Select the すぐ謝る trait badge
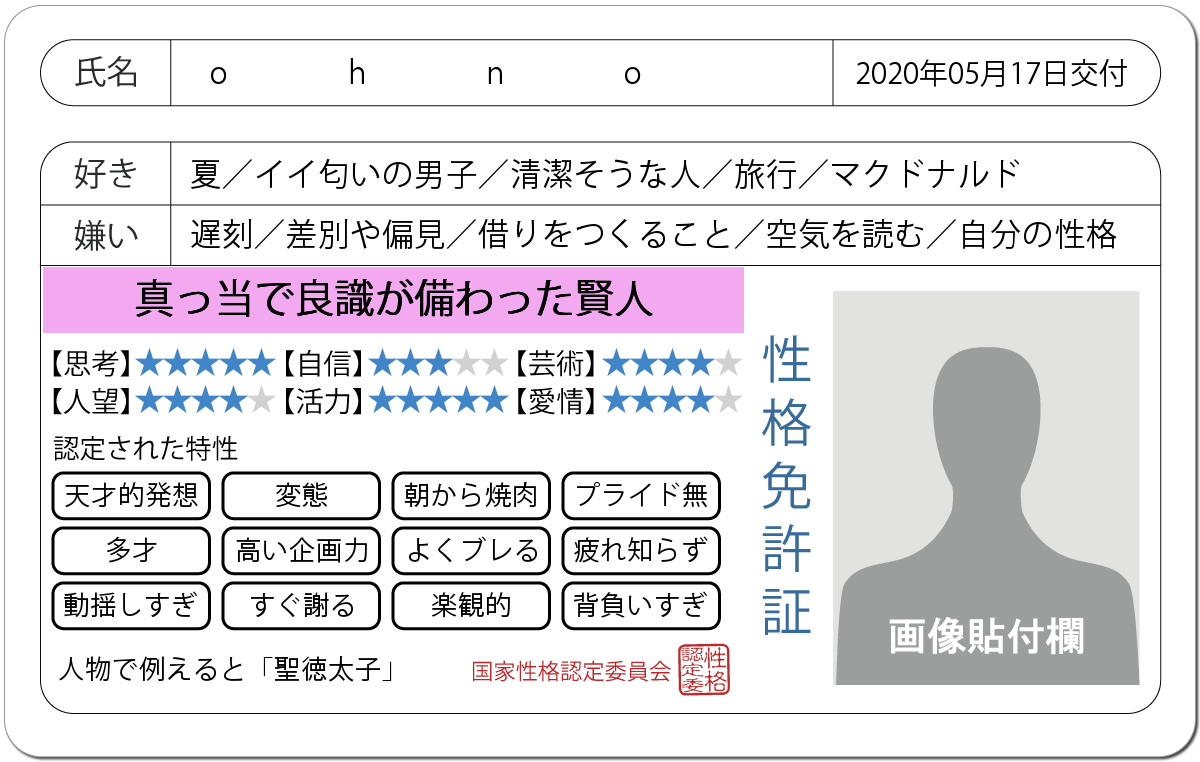 [x=301, y=606]
